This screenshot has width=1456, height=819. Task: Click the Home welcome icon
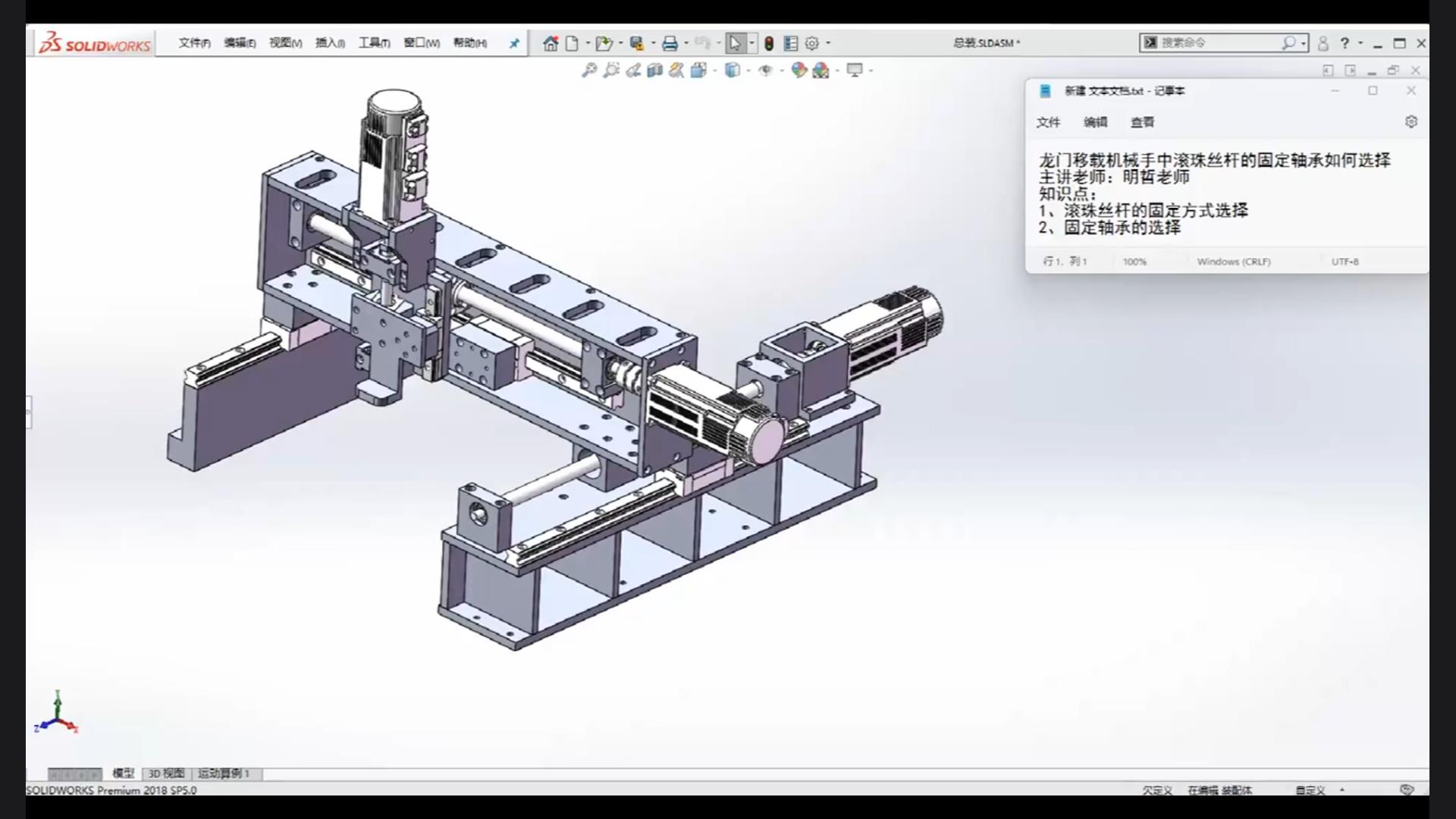[551, 43]
